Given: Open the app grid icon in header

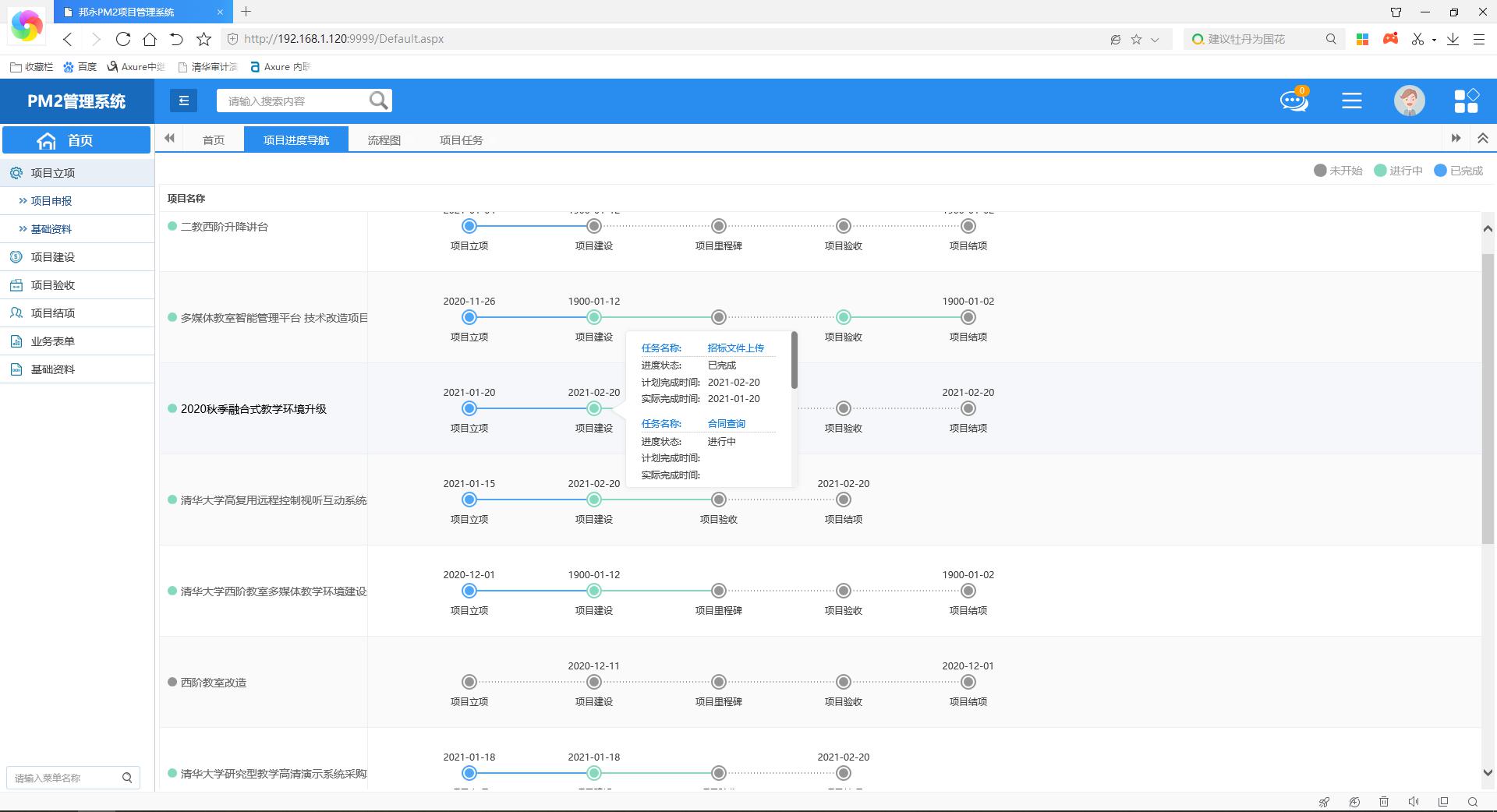Looking at the screenshot, I should tap(1466, 101).
